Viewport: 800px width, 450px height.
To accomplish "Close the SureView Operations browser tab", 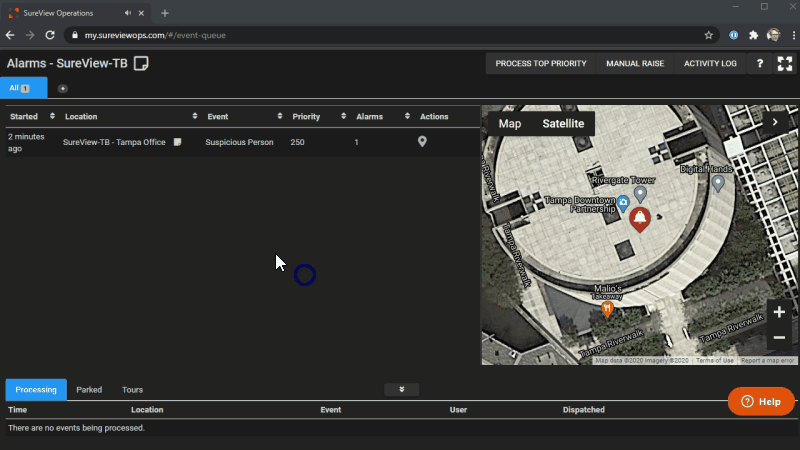I will (x=141, y=13).
